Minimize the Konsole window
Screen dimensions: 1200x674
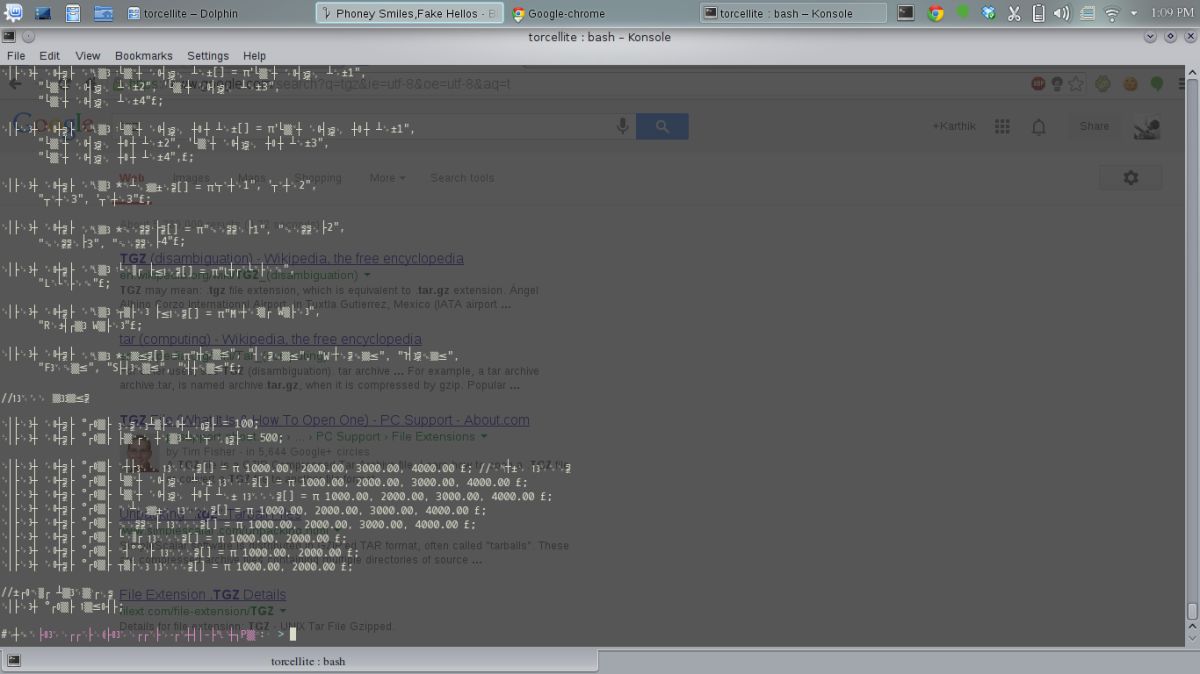[1150, 36]
